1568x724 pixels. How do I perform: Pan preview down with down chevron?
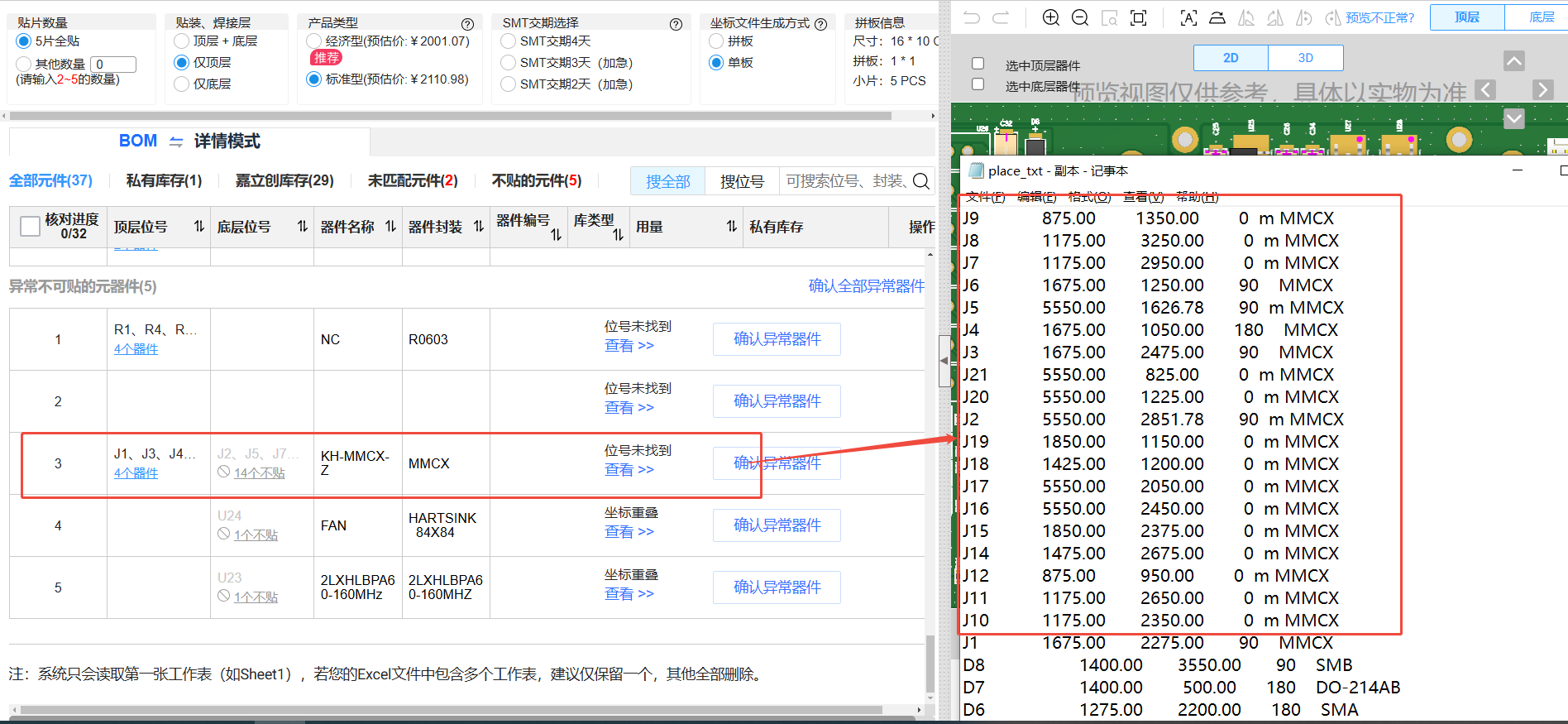click(x=1514, y=118)
